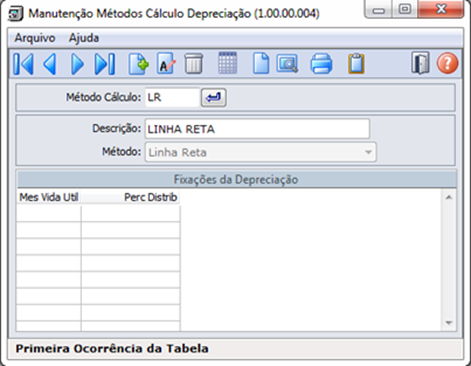The image size is (471, 366).
Task: Add a new record with the plus icon
Action: pyautogui.click(x=138, y=64)
